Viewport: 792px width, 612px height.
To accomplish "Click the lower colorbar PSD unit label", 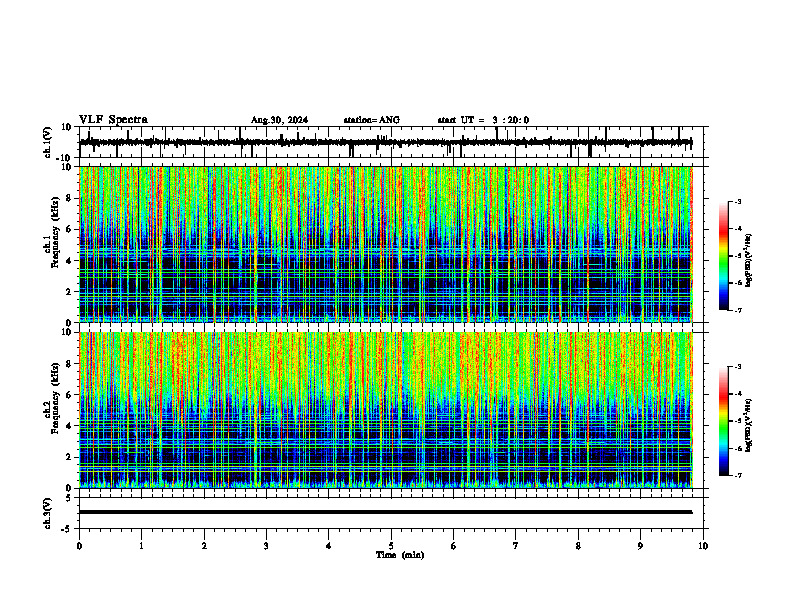I will click(749, 425).
